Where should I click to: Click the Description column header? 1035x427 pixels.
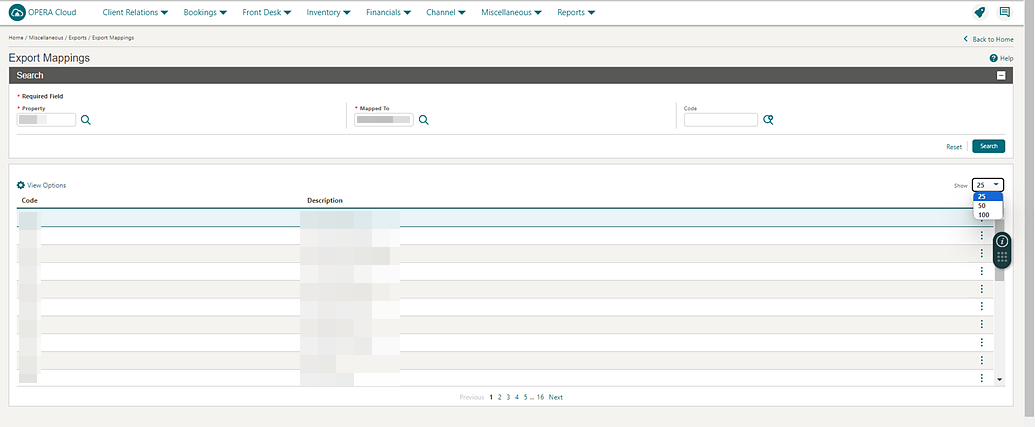(x=325, y=201)
